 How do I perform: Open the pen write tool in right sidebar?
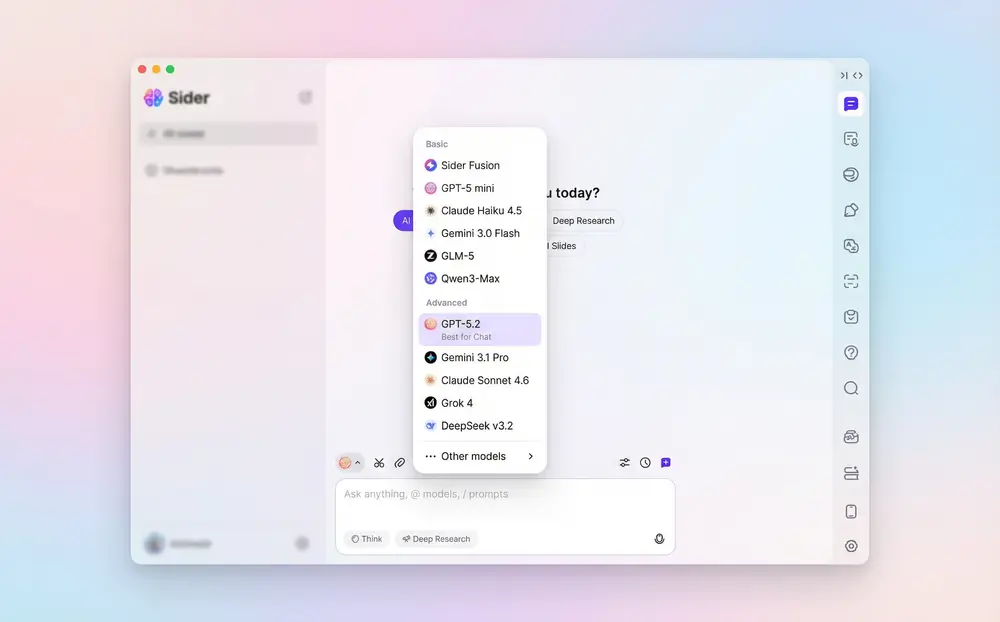coord(851,211)
